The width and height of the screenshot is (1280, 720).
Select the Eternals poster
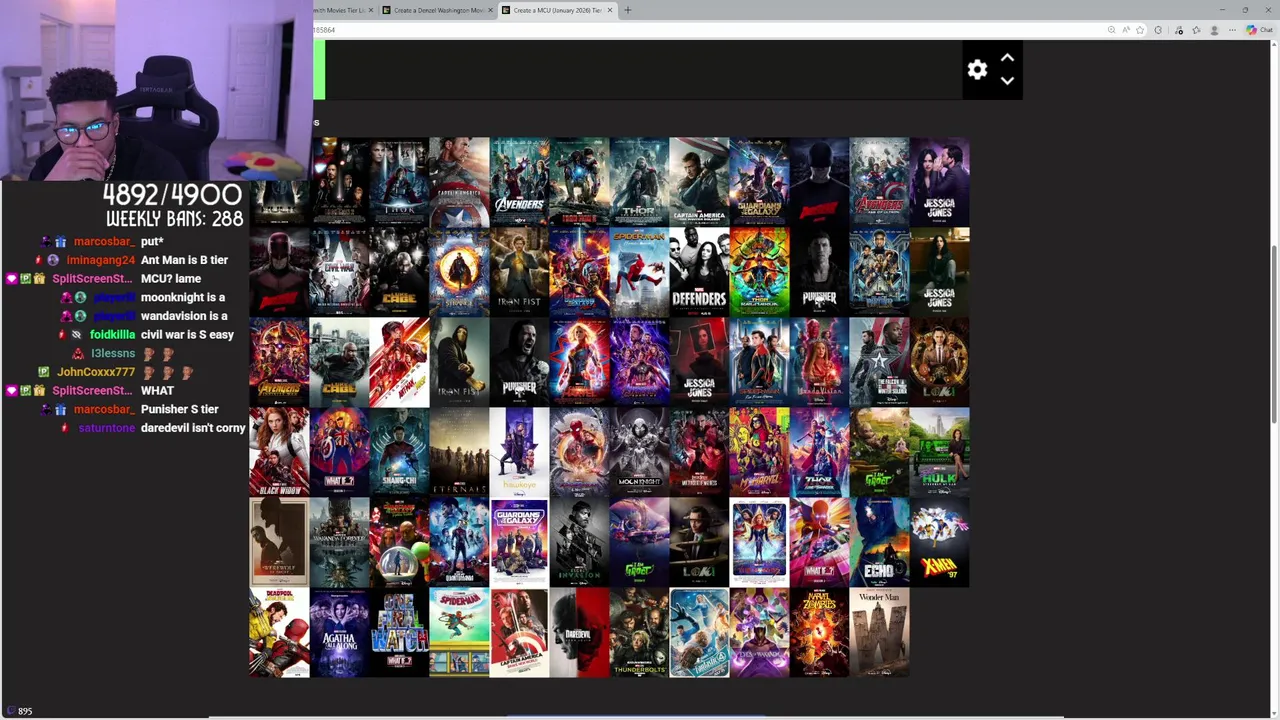(459, 452)
